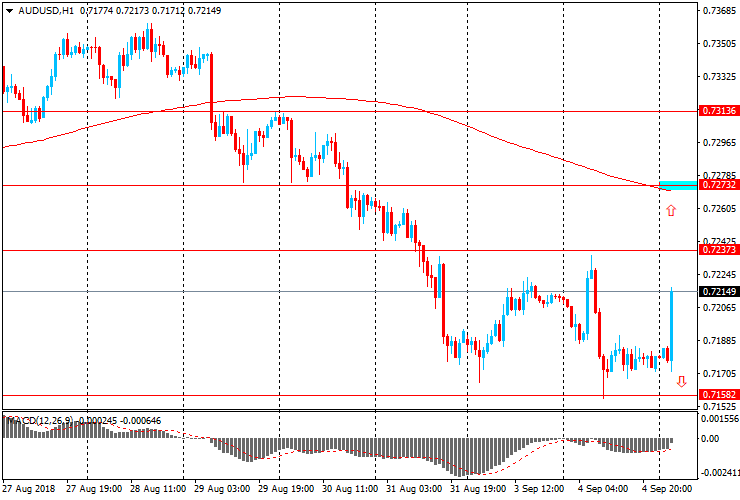The width and height of the screenshot is (740, 500).
Task: Select the red up arrow chart object
Action: click(x=671, y=211)
